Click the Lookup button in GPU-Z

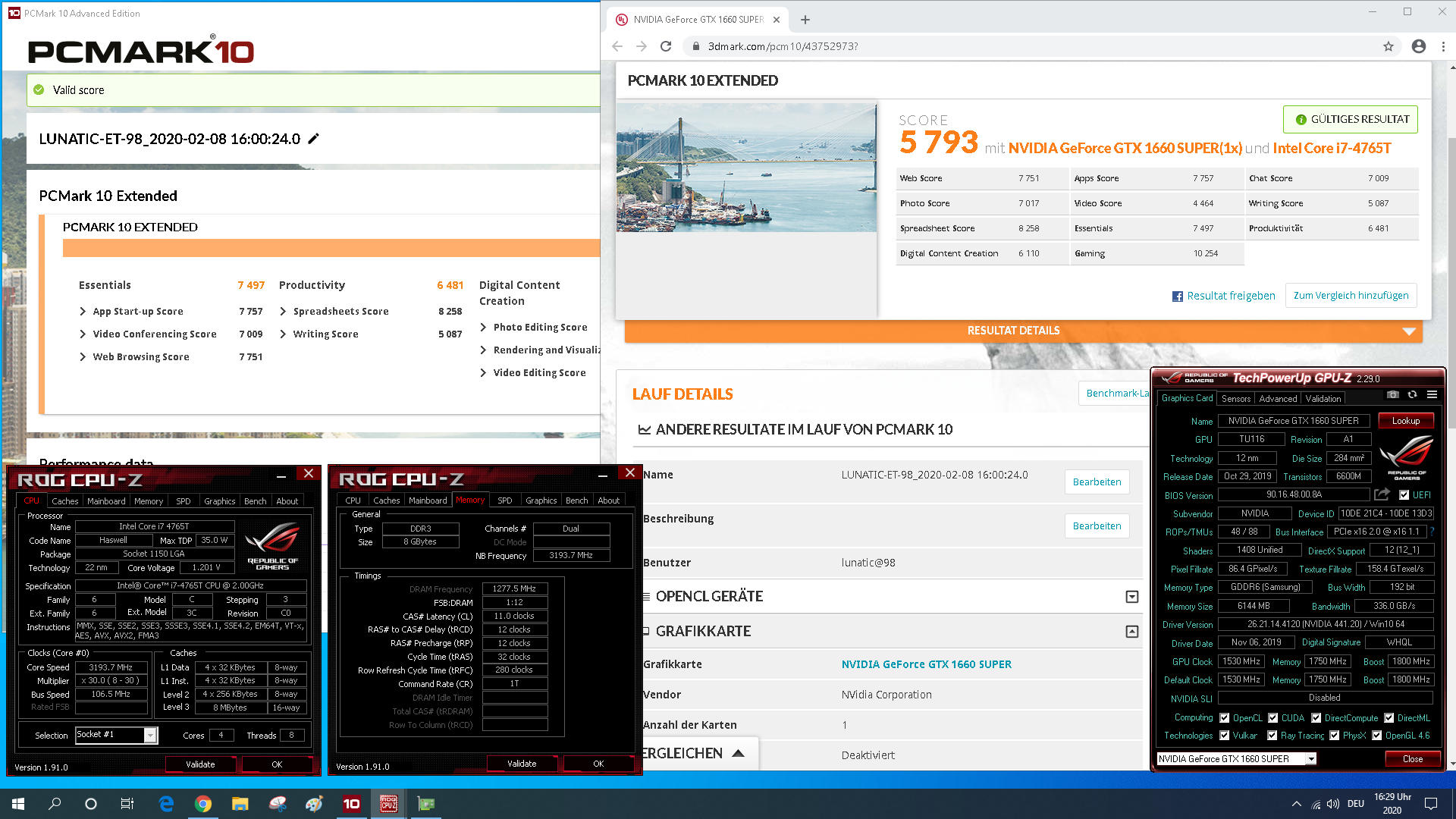point(1405,421)
